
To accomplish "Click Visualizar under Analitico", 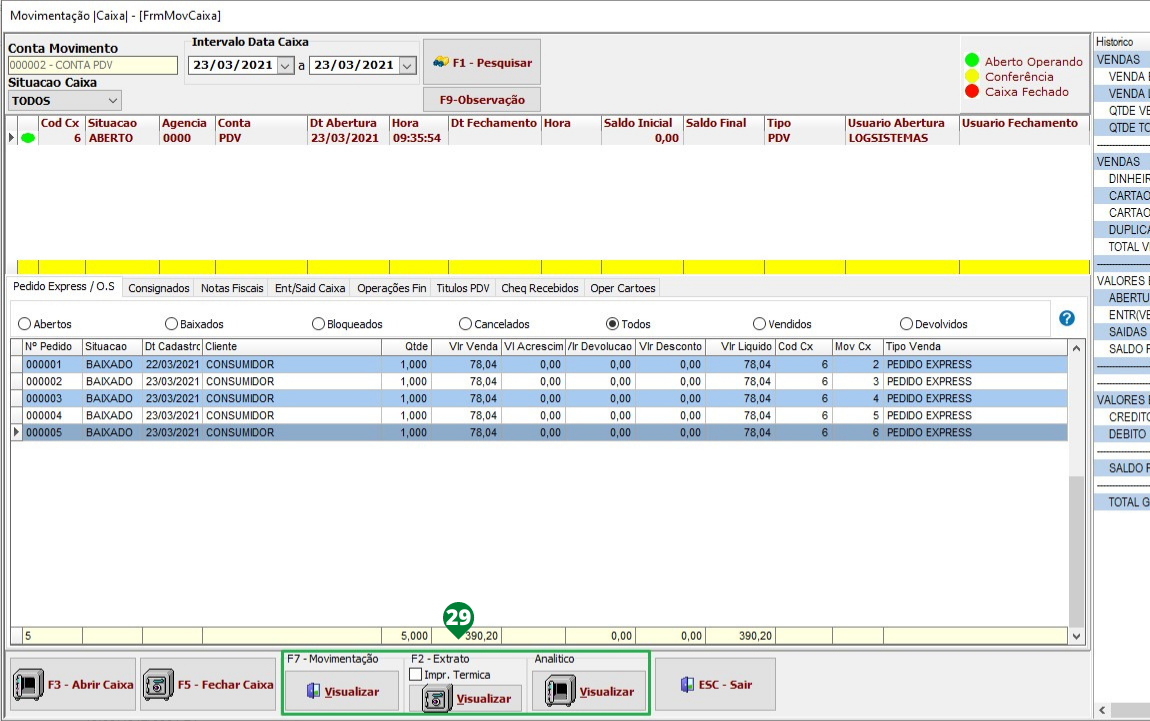I will 589,691.
